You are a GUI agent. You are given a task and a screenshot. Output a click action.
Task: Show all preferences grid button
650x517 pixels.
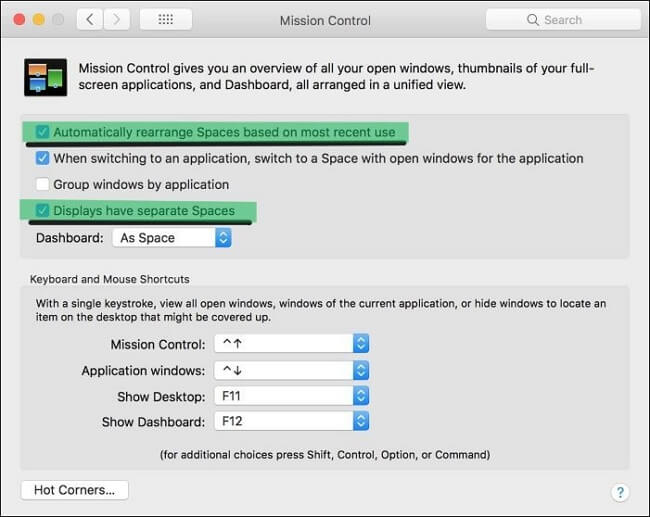[166, 19]
